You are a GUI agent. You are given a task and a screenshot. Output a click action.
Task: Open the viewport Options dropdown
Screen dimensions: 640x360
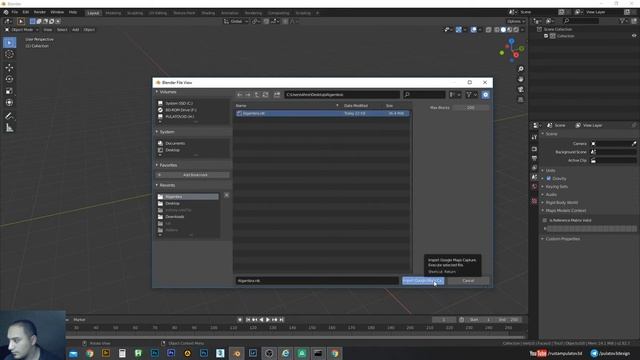click(516, 21)
